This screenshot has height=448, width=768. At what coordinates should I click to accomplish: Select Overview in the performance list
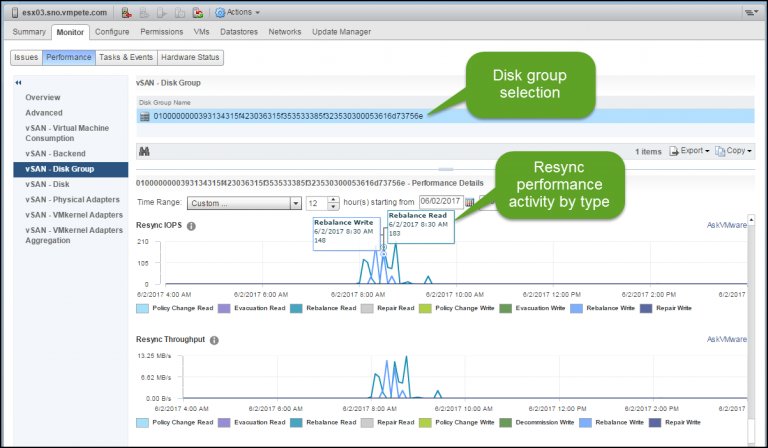[x=43, y=97]
